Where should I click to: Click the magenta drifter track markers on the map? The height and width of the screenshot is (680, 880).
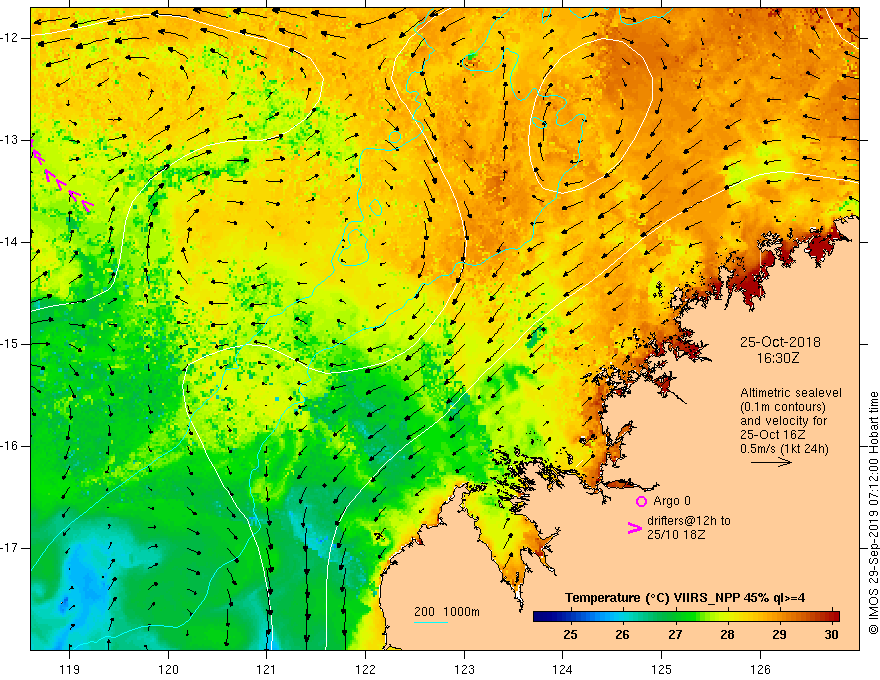point(62,178)
